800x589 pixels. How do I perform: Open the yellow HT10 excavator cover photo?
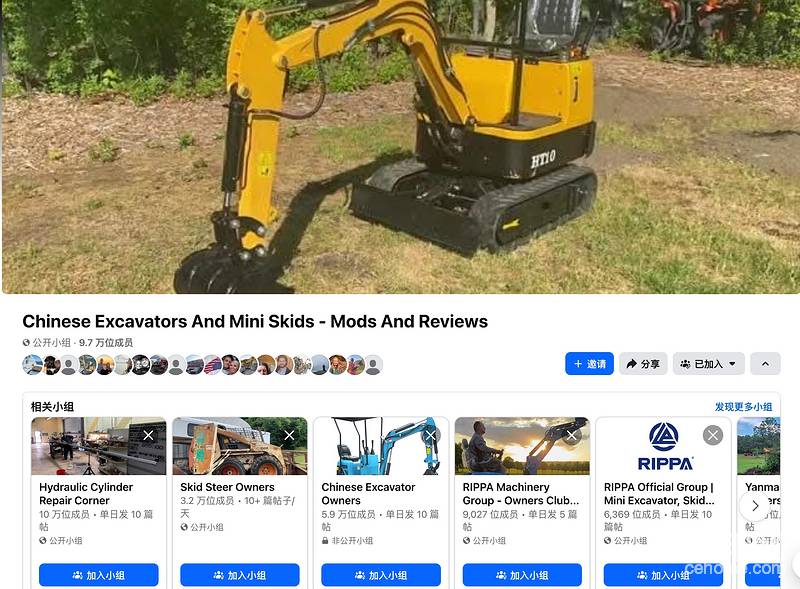[400, 146]
